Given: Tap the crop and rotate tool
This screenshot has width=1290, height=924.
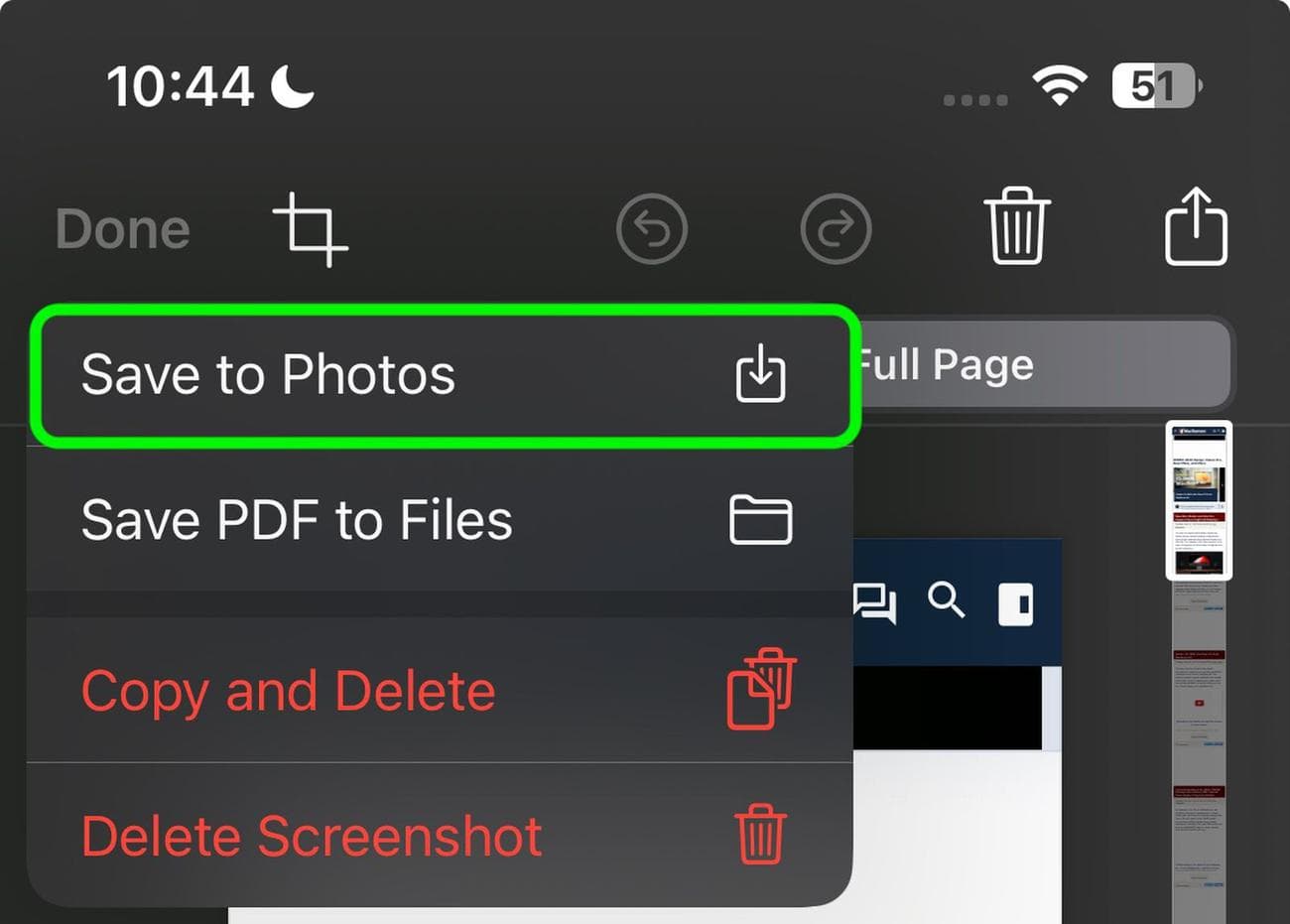Looking at the screenshot, I should 311,228.
